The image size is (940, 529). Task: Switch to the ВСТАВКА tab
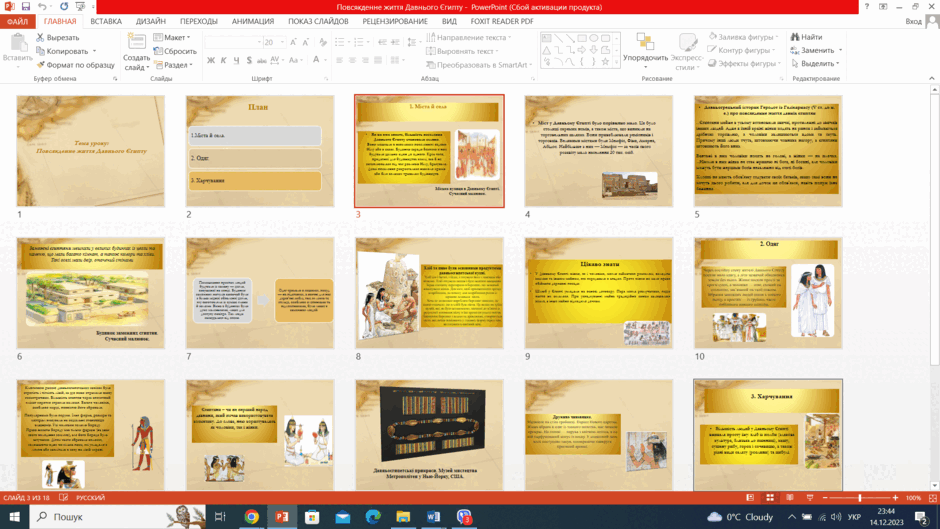click(106, 21)
